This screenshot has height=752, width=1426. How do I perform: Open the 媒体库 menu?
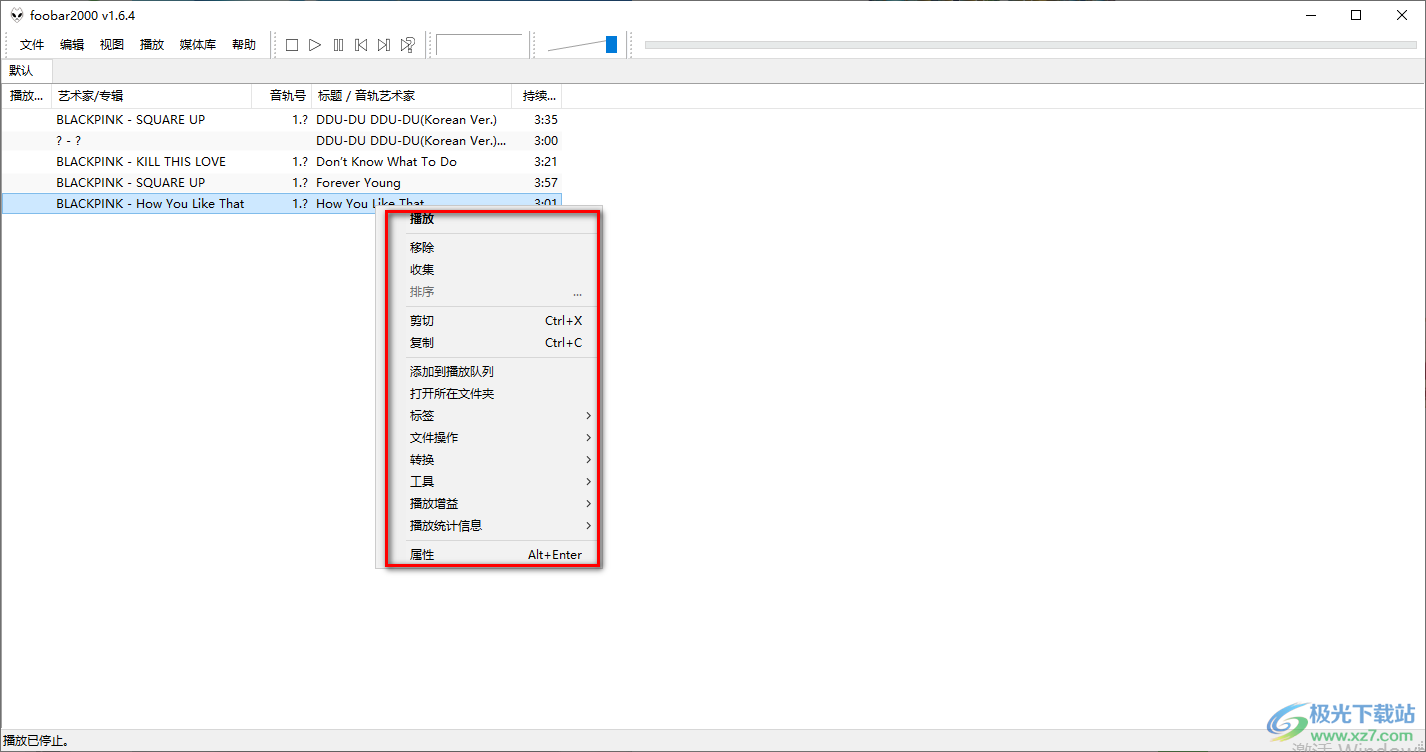click(198, 45)
